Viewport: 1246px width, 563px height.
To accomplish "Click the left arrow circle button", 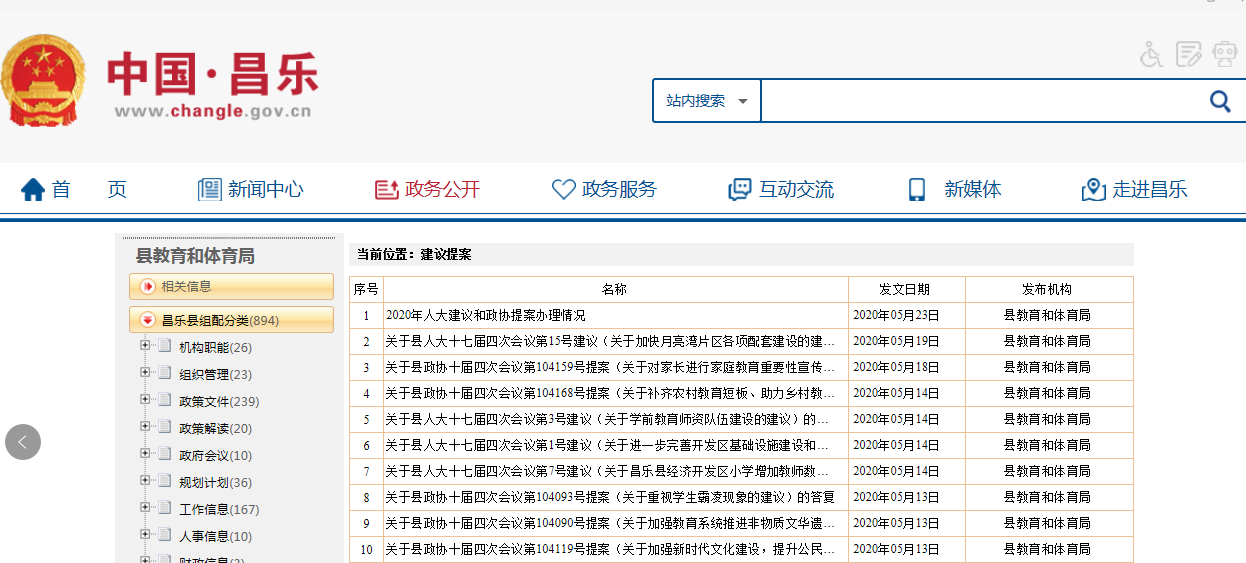I will [x=23, y=442].
